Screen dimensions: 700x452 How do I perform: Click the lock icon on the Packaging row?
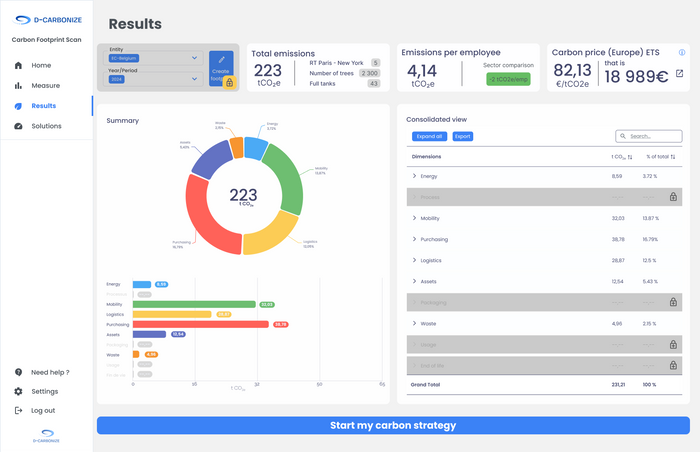pos(673,302)
